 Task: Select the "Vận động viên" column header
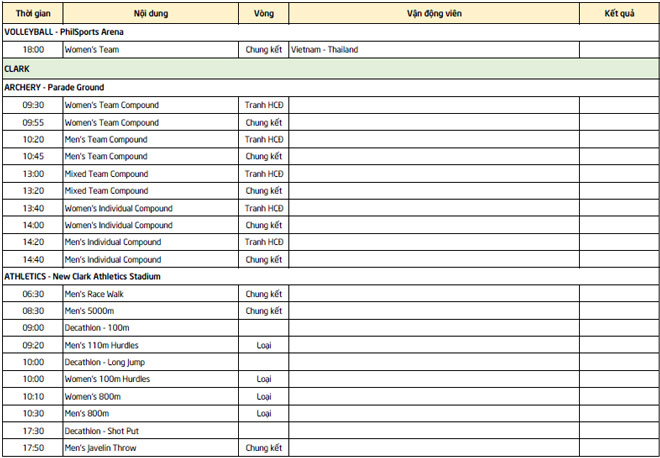(x=433, y=13)
